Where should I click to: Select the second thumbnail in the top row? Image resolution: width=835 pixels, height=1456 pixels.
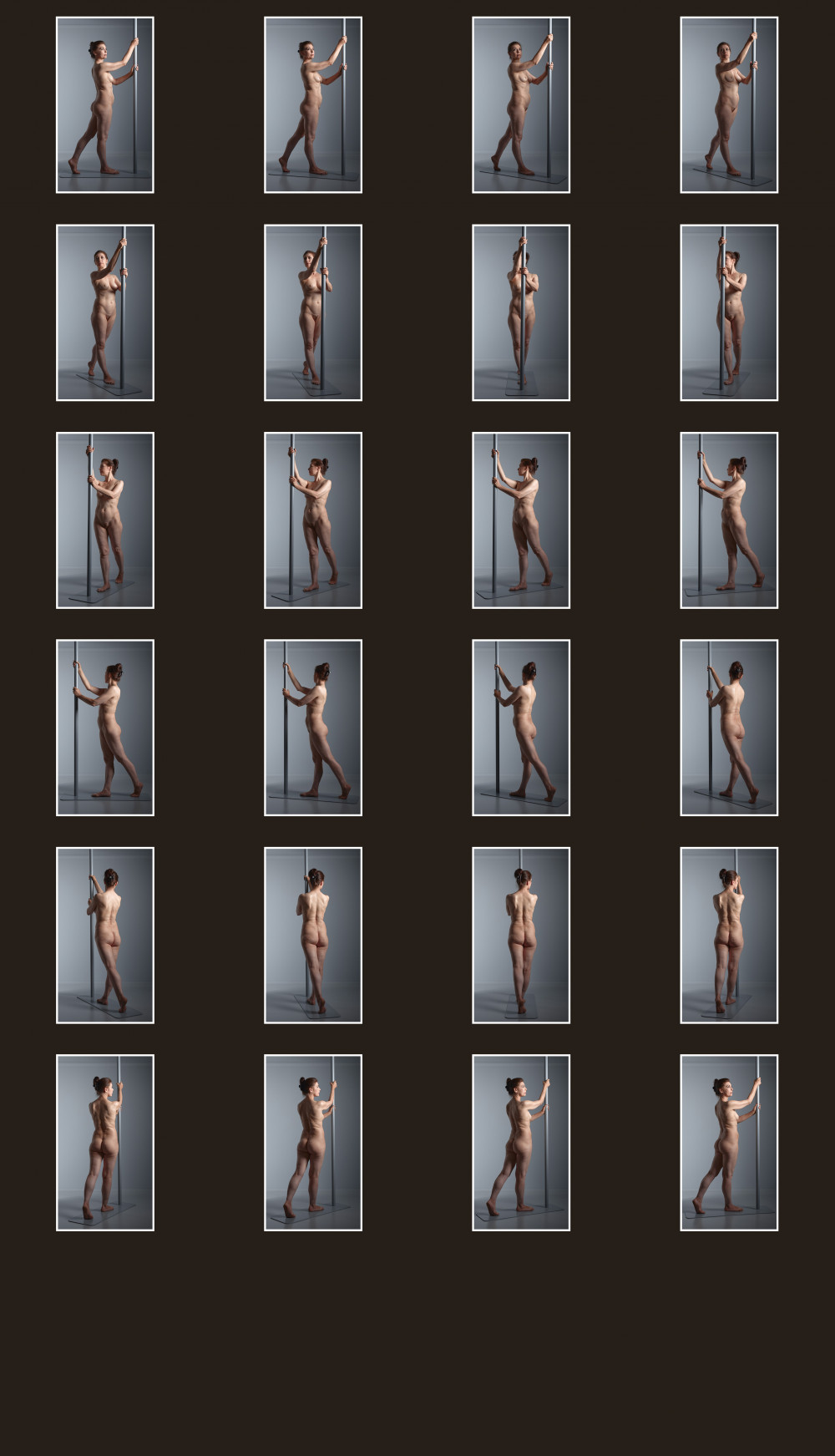pyautogui.click(x=313, y=105)
